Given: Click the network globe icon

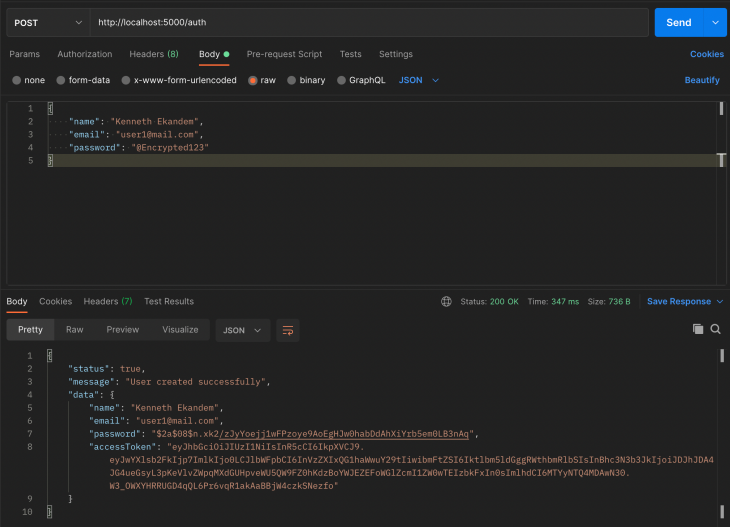Looking at the screenshot, I should coord(446,302).
